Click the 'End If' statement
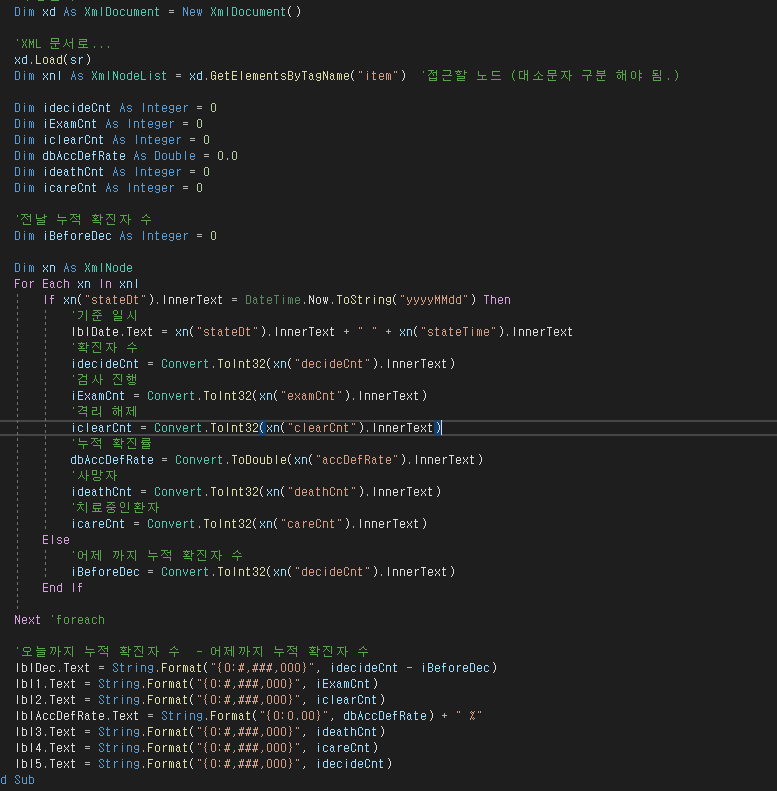 (x=63, y=588)
